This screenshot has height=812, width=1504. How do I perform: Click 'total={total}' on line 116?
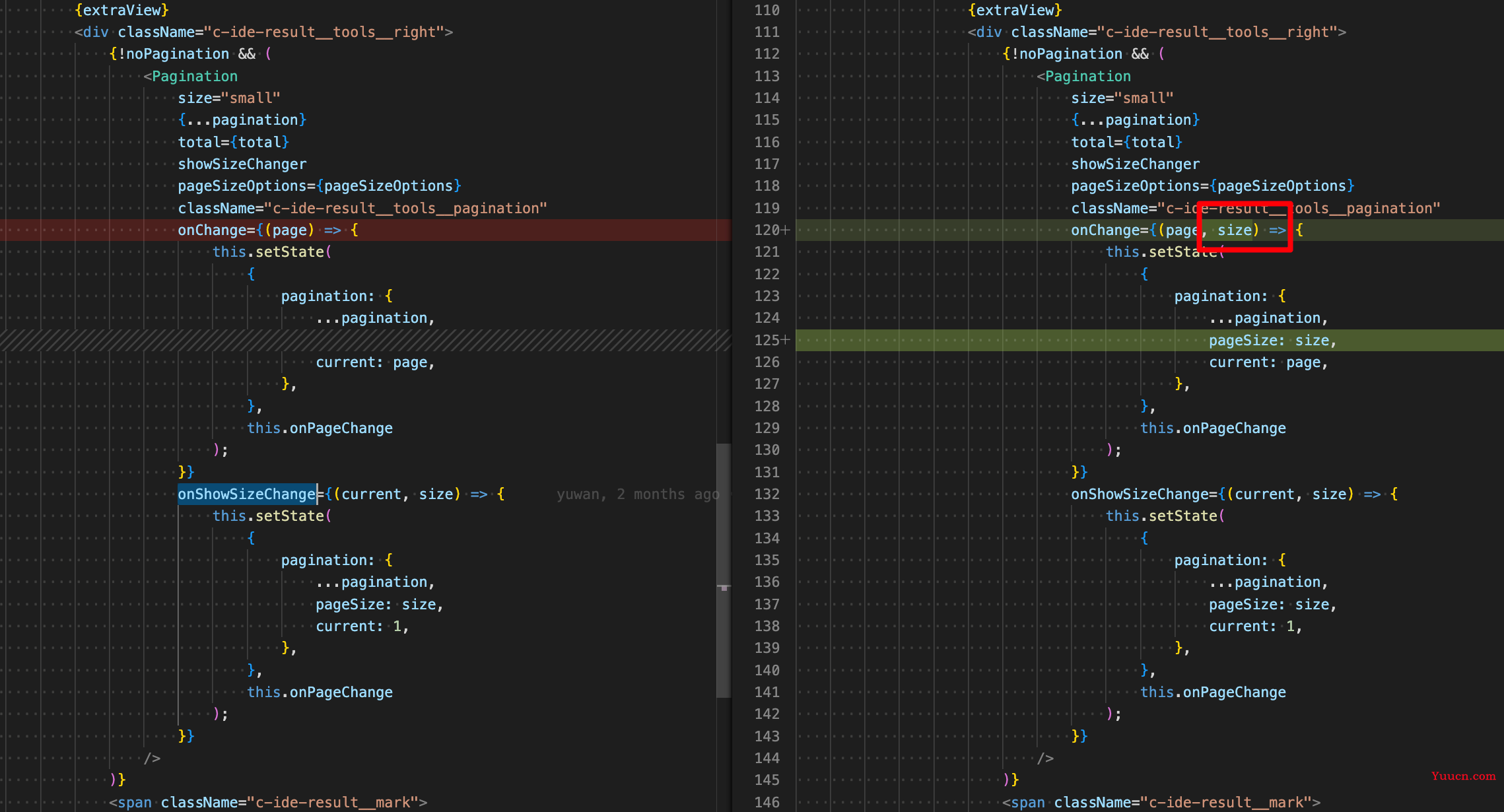tap(1127, 142)
